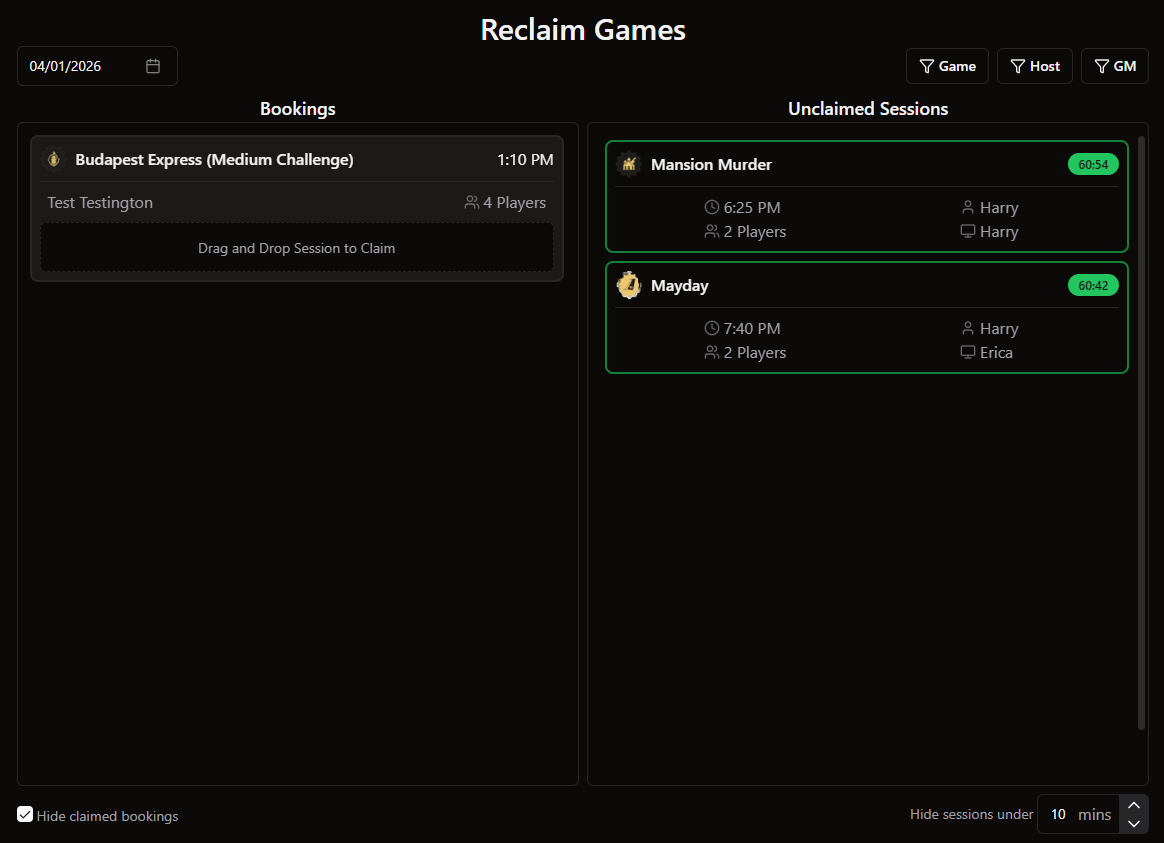Open the GM filter dropdown
The width and height of the screenshot is (1164, 843).
pos(1114,66)
